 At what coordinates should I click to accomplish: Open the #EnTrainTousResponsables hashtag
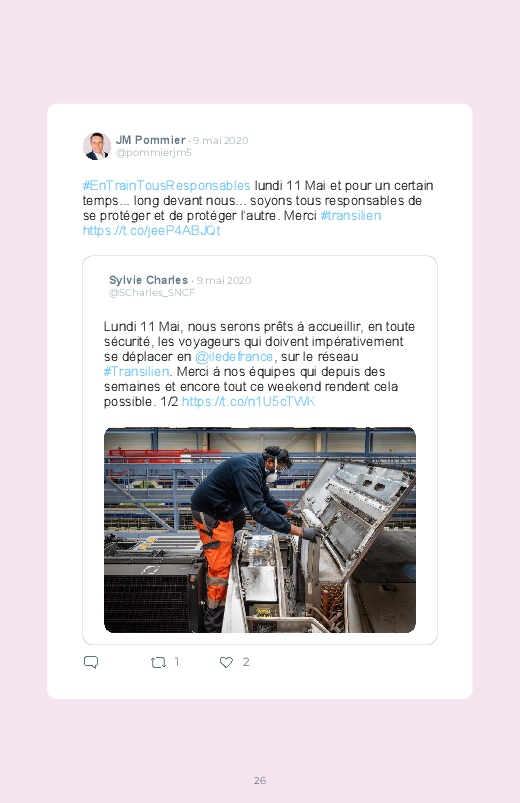(167, 185)
